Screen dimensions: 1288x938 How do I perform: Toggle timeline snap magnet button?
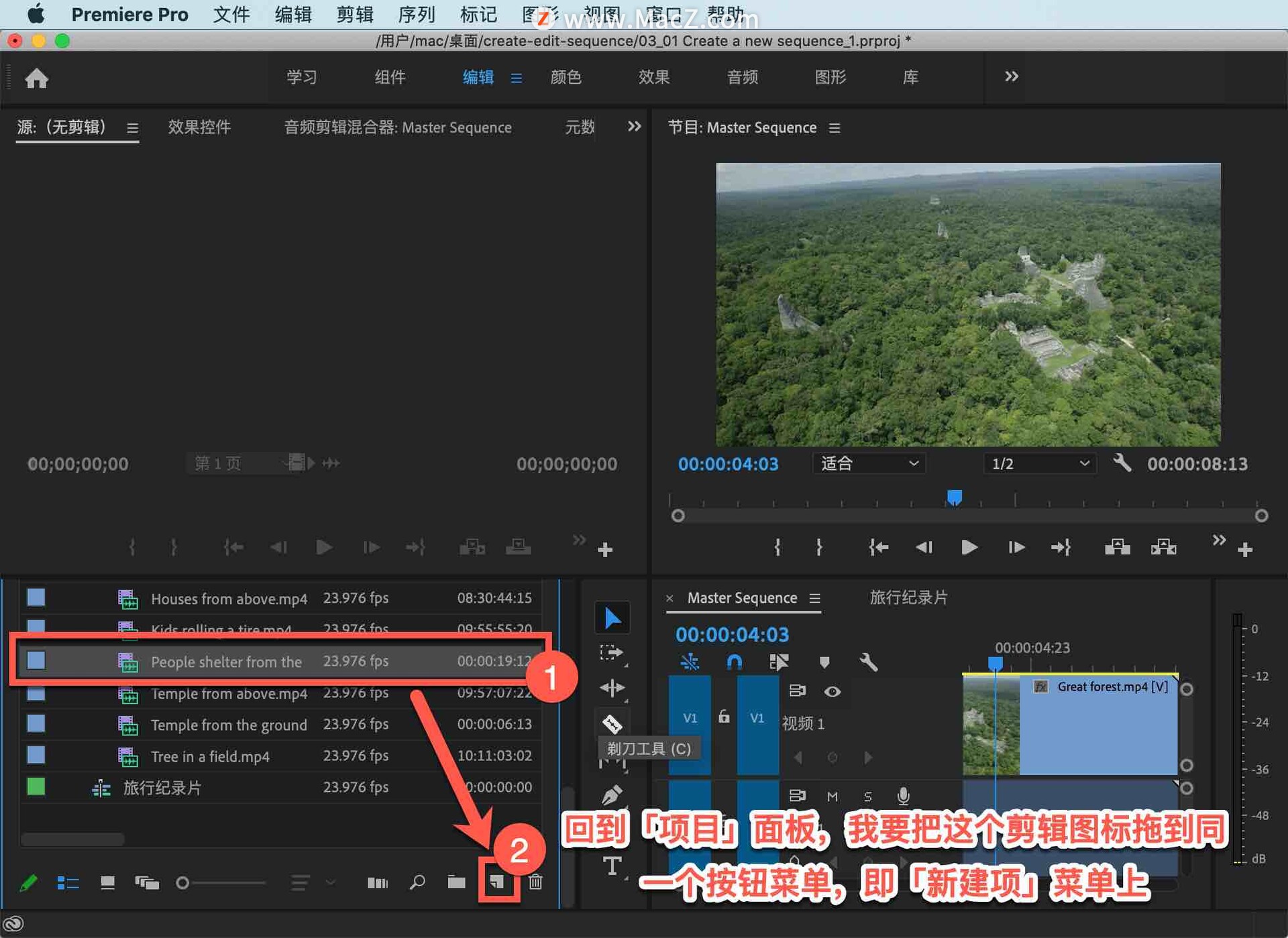[735, 662]
